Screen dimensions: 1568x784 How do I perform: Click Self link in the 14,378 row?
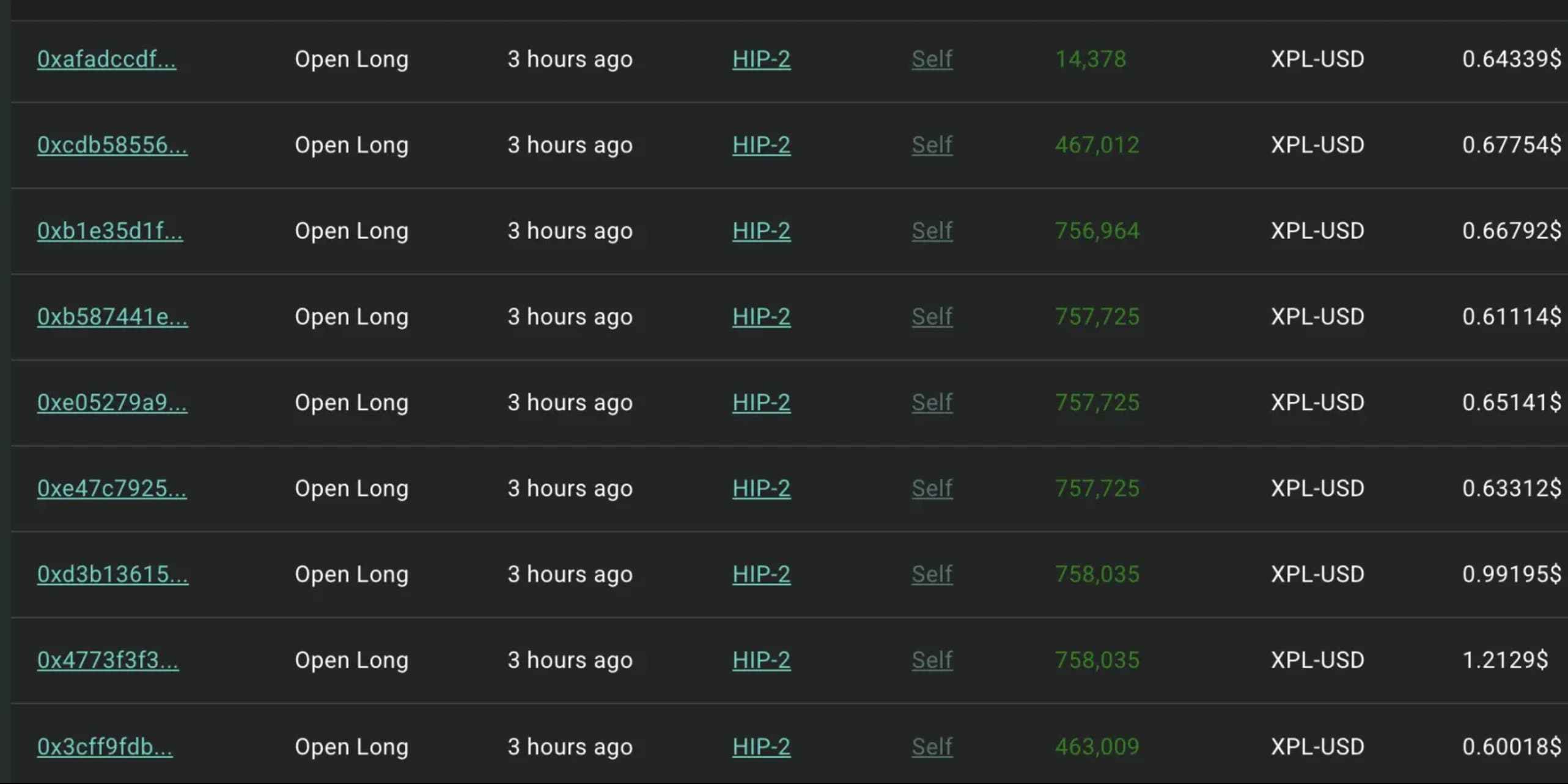tap(932, 59)
